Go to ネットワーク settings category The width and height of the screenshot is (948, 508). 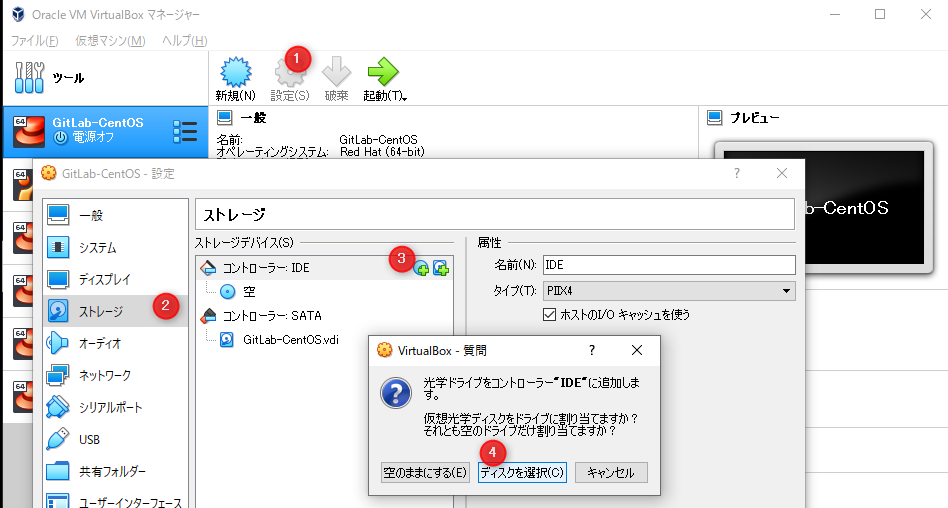pos(115,376)
